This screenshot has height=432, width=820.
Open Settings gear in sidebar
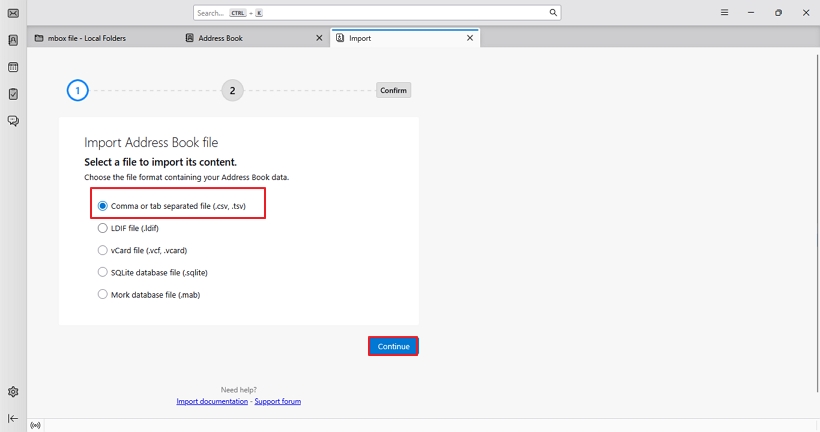13,392
